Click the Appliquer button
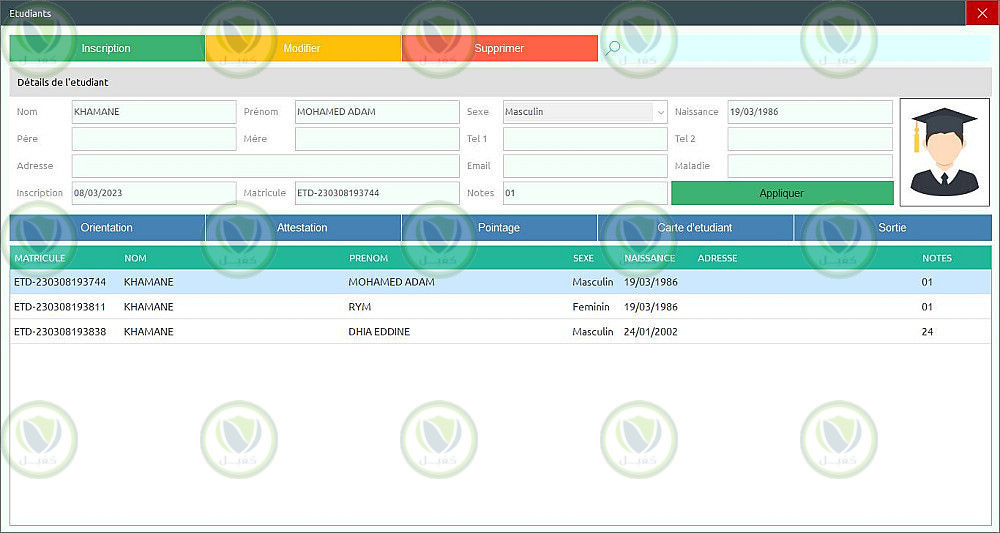 783,193
